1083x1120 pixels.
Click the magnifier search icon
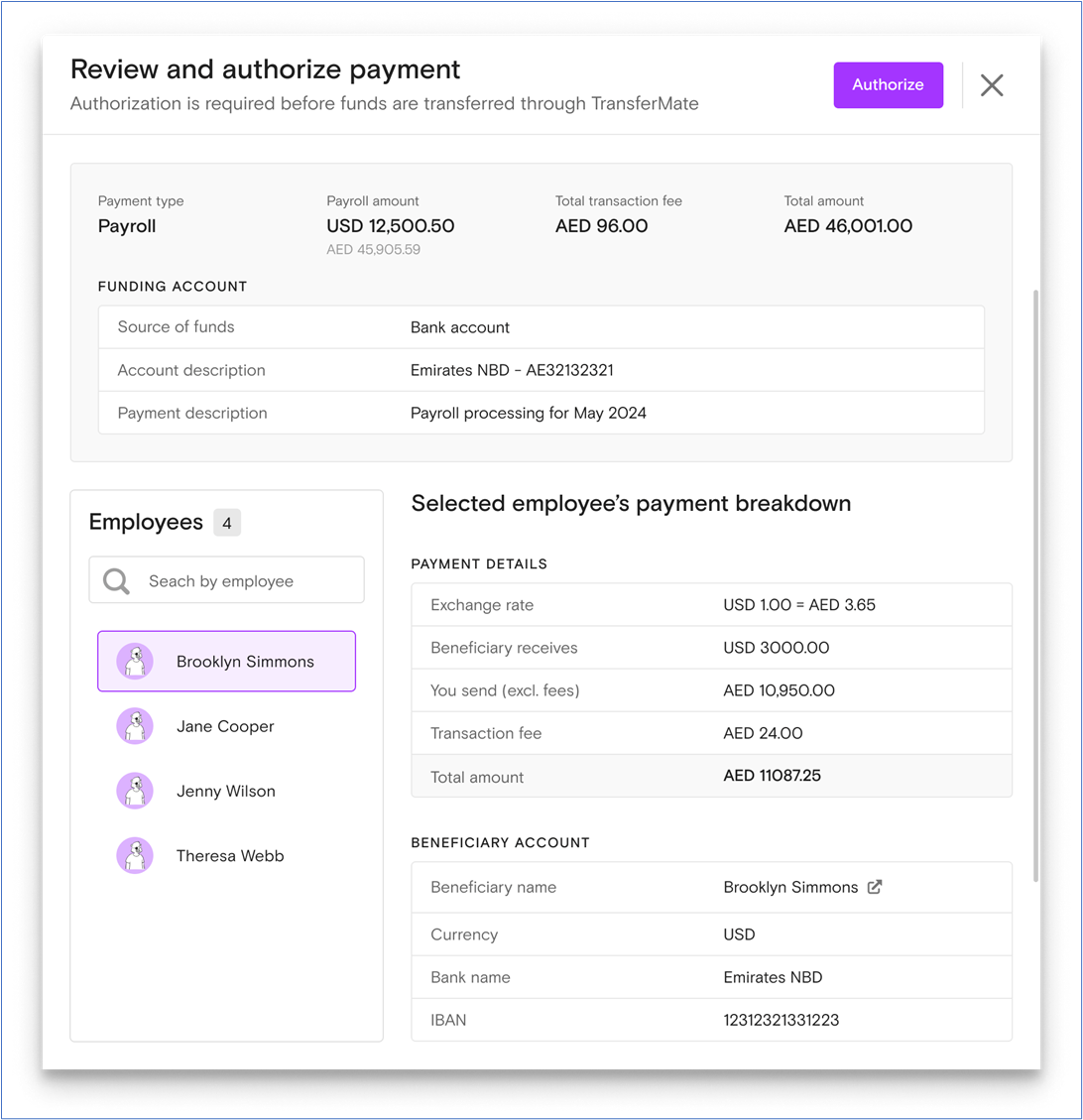tap(116, 581)
